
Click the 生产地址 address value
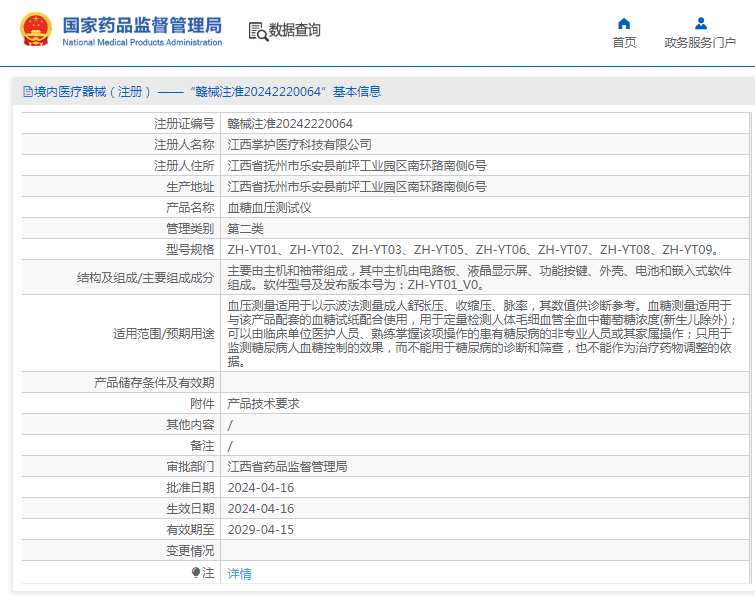pyautogui.click(x=357, y=186)
